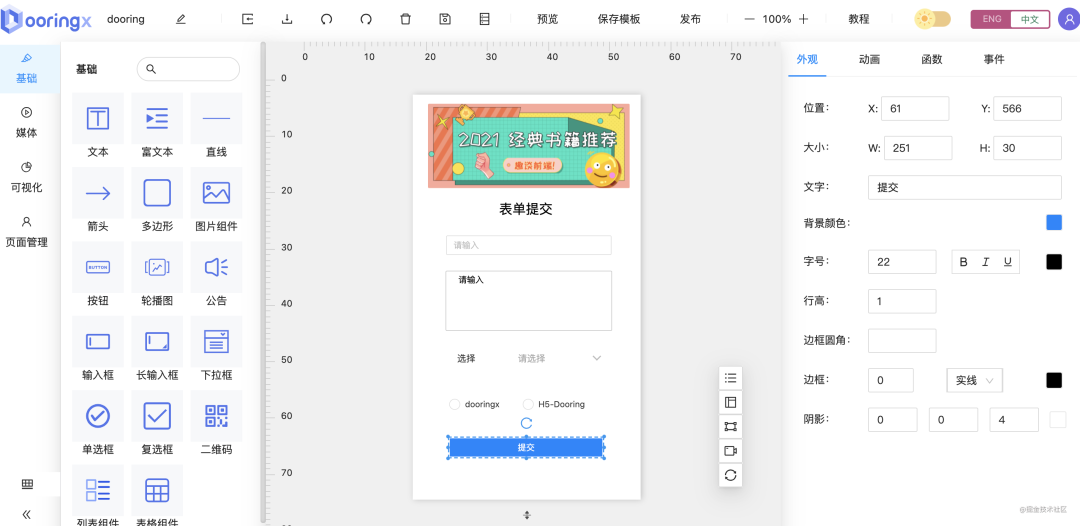The image size is (1080, 526).
Task: Click the layout panel icon in floating toolbar
Action: [x=731, y=402]
